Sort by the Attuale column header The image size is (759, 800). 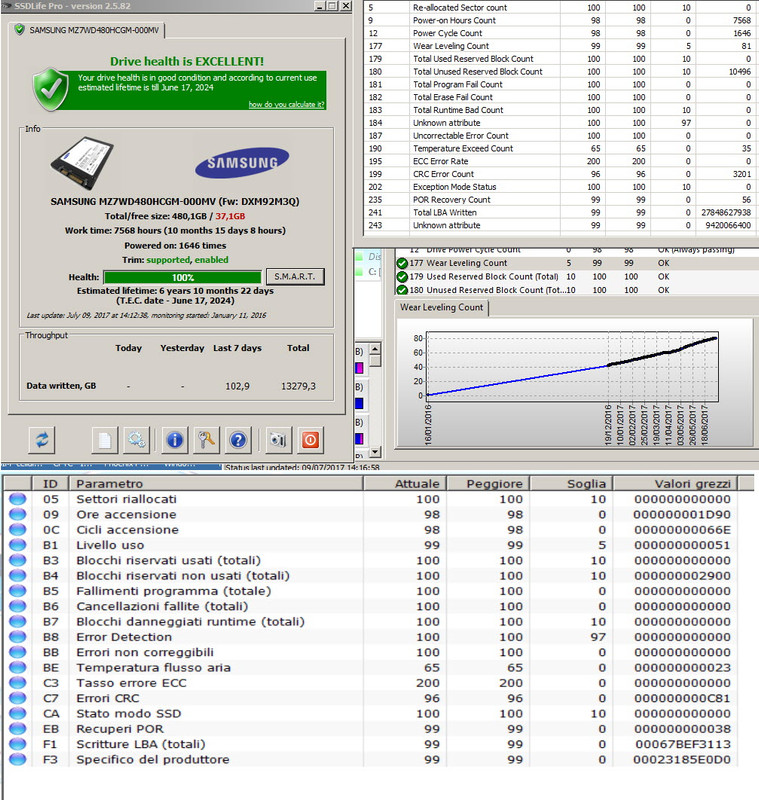coord(405,484)
